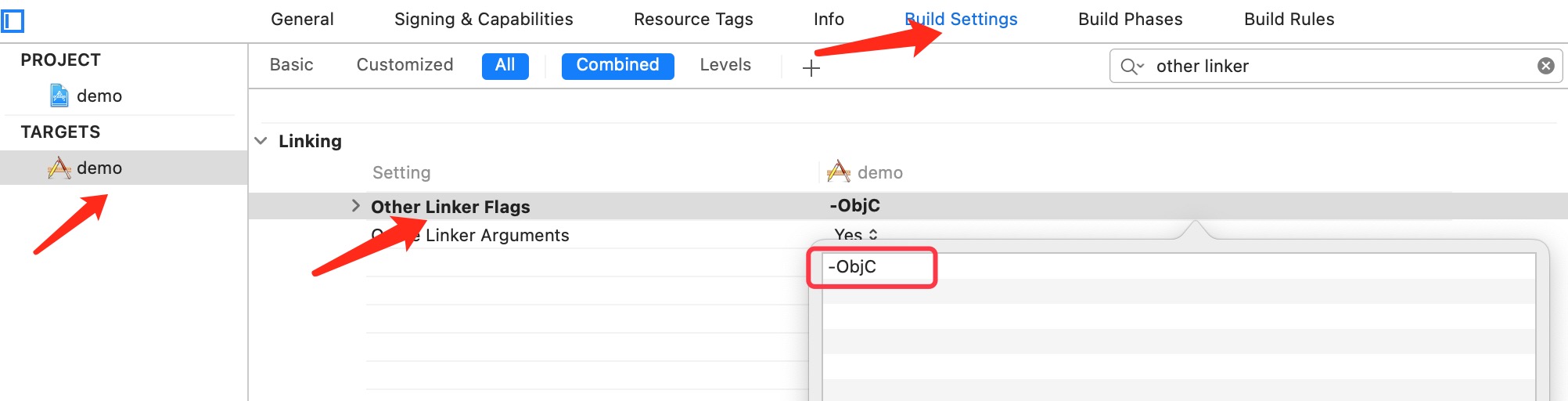Focus the other linker search field
The height and width of the screenshot is (401, 1568).
click(x=1343, y=67)
